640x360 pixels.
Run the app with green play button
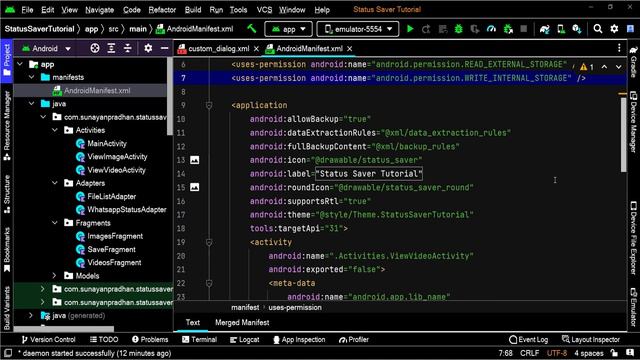[x=410, y=29]
